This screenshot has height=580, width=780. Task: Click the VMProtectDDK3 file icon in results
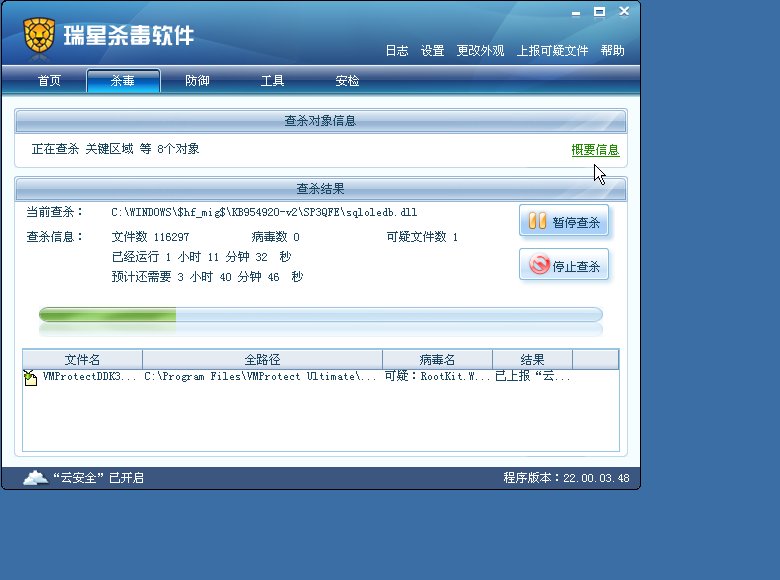tap(30, 378)
